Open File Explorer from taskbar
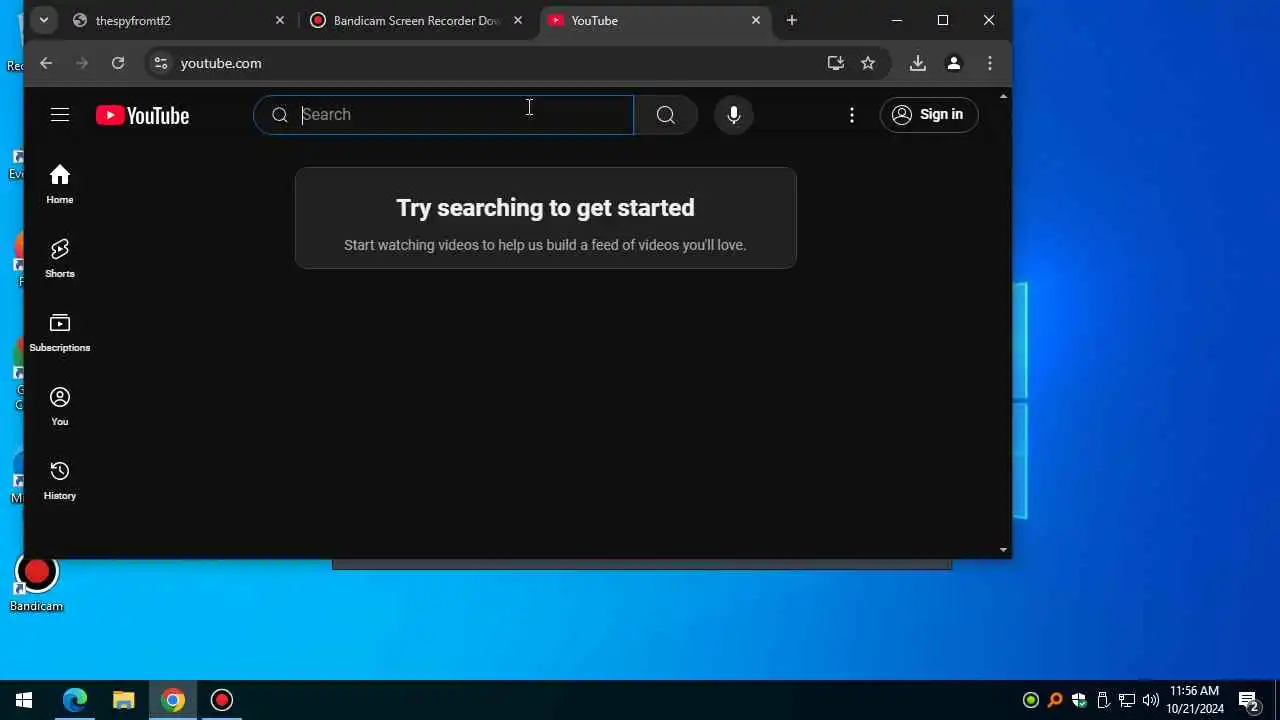 coord(124,700)
